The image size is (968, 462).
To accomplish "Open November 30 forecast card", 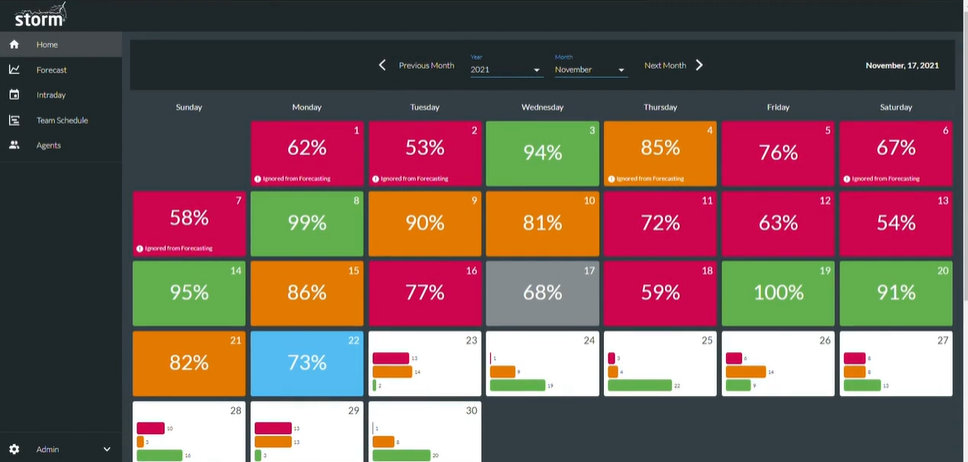I will coord(425,432).
